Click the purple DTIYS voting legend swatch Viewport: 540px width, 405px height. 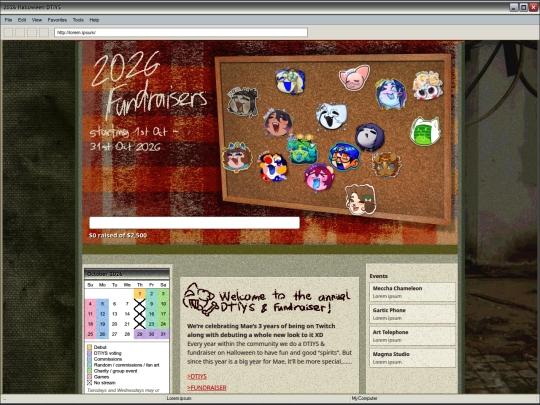(x=90, y=353)
